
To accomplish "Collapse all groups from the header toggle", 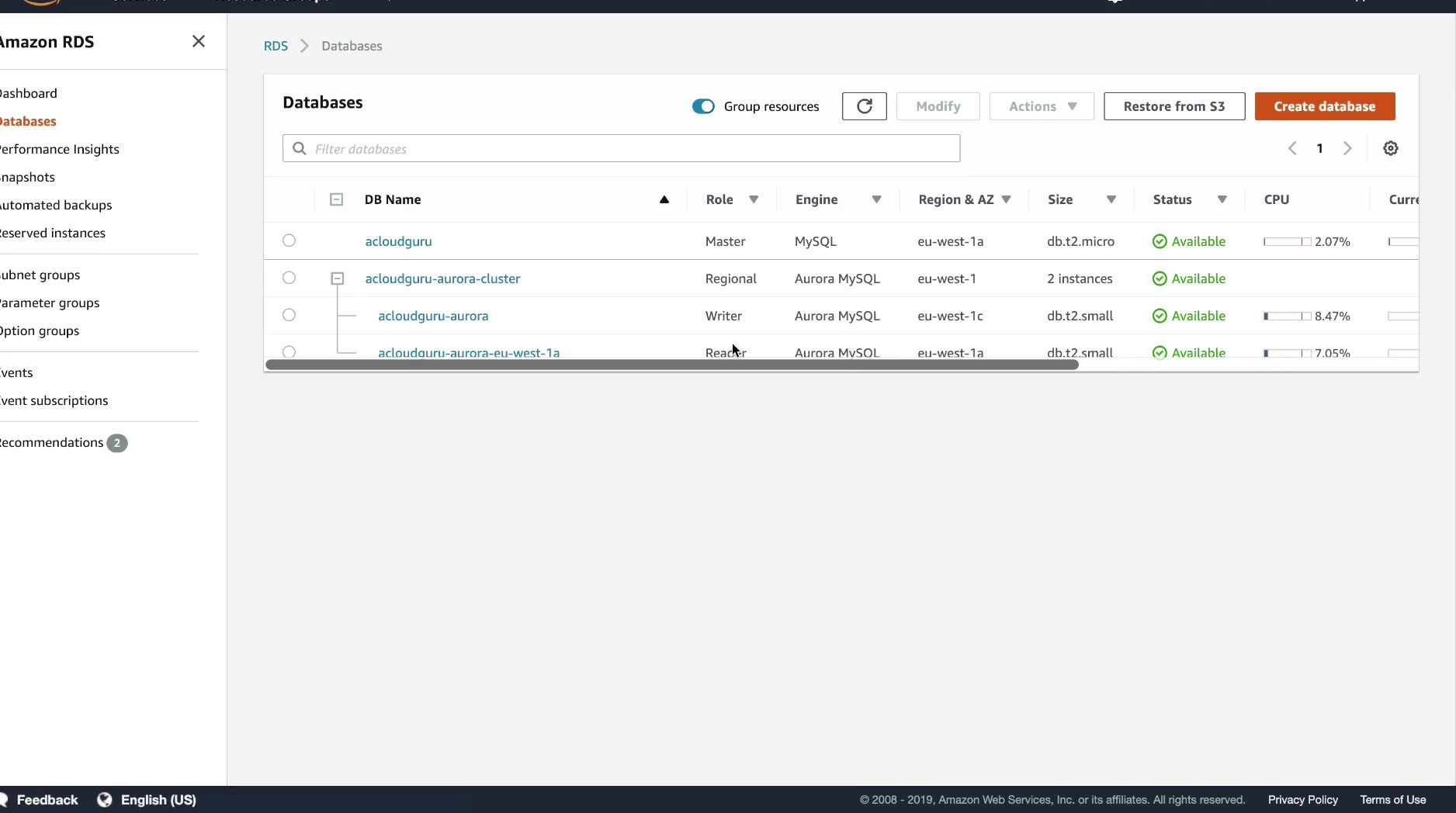I will pos(336,199).
